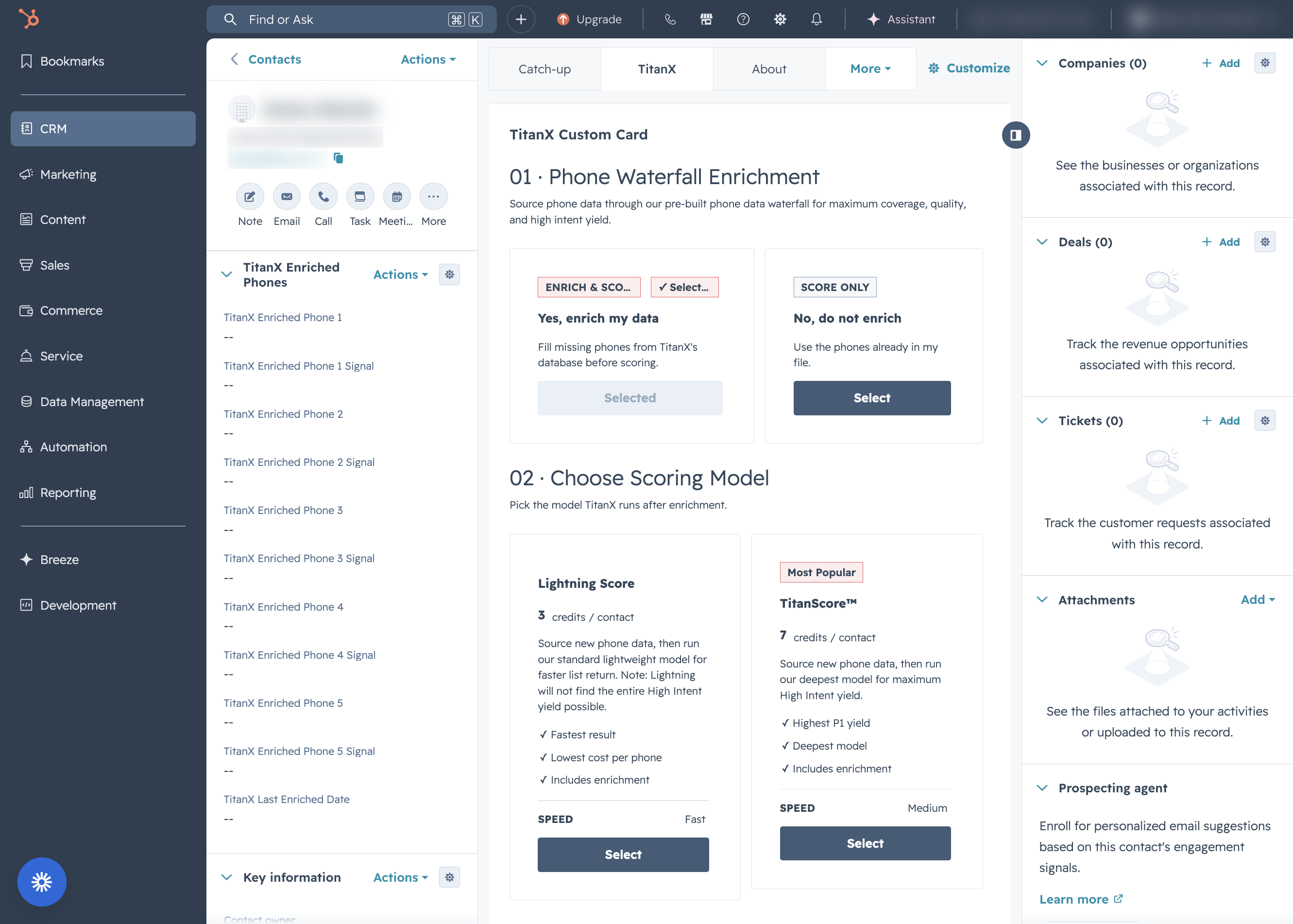Collapse the Key information section

(226, 877)
